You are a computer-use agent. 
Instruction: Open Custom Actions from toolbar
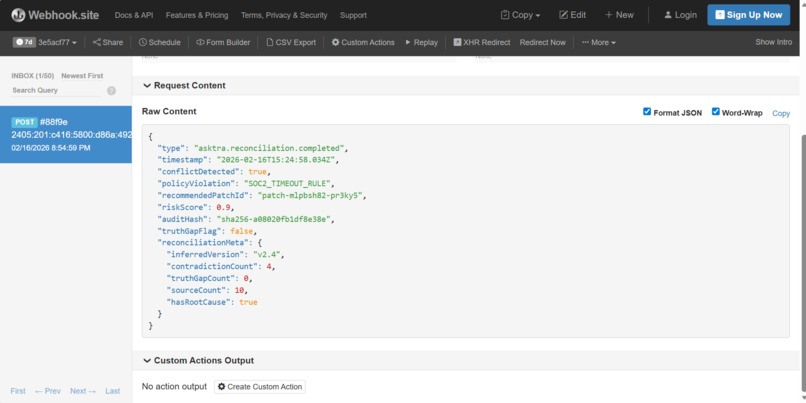pyautogui.click(x=363, y=43)
